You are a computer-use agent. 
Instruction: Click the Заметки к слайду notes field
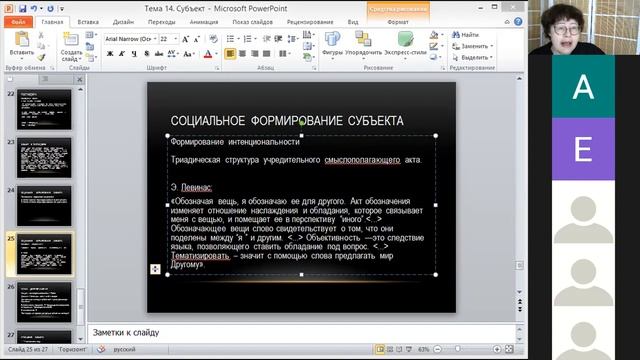(x=301, y=333)
